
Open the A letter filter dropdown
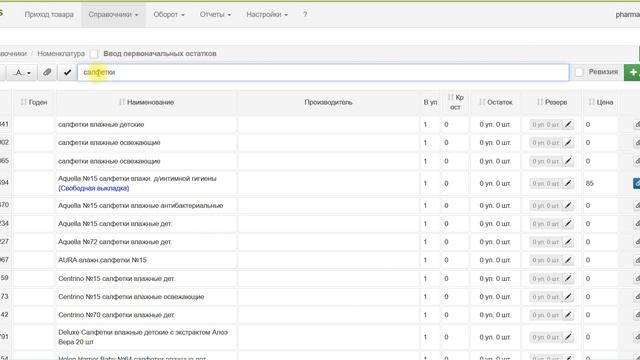coord(22,72)
